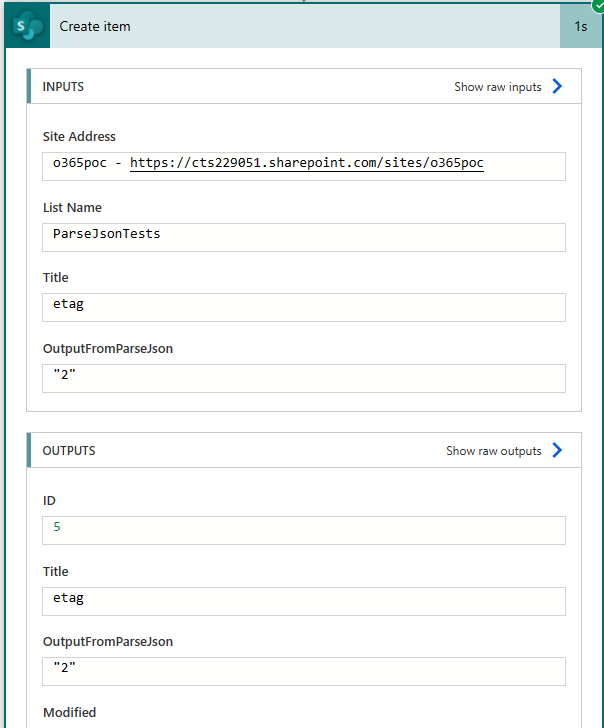Click the Show raw outputs link
Image resolution: width=604 pixels, height=728 pixels.
(494, 451)
